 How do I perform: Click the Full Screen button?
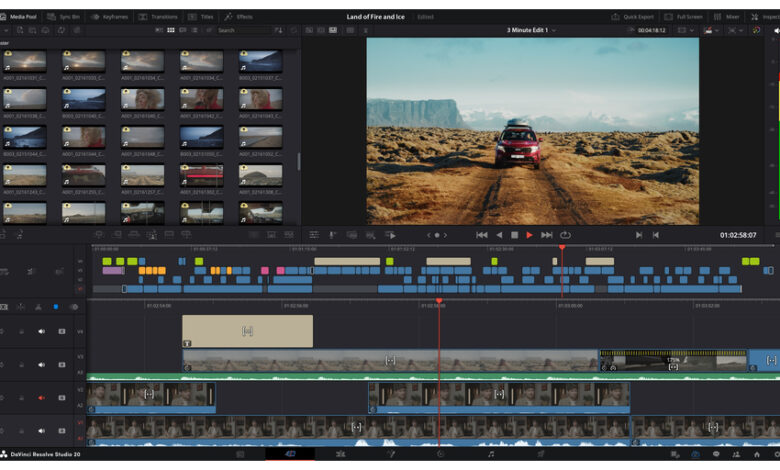point(685,17)
